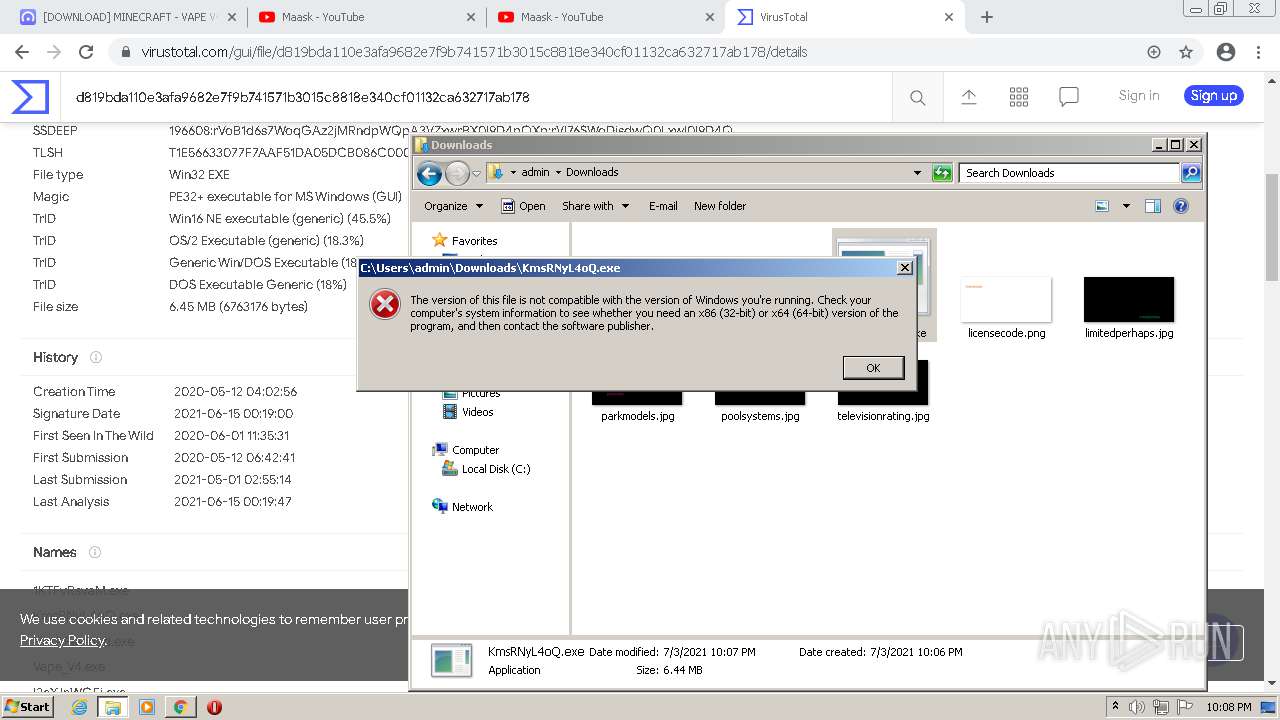This screenshot has height=720, width=1280.
Task: Launch Internet Explorer from the taskbar
Action: pyautogui.click(x=79, y=707)
